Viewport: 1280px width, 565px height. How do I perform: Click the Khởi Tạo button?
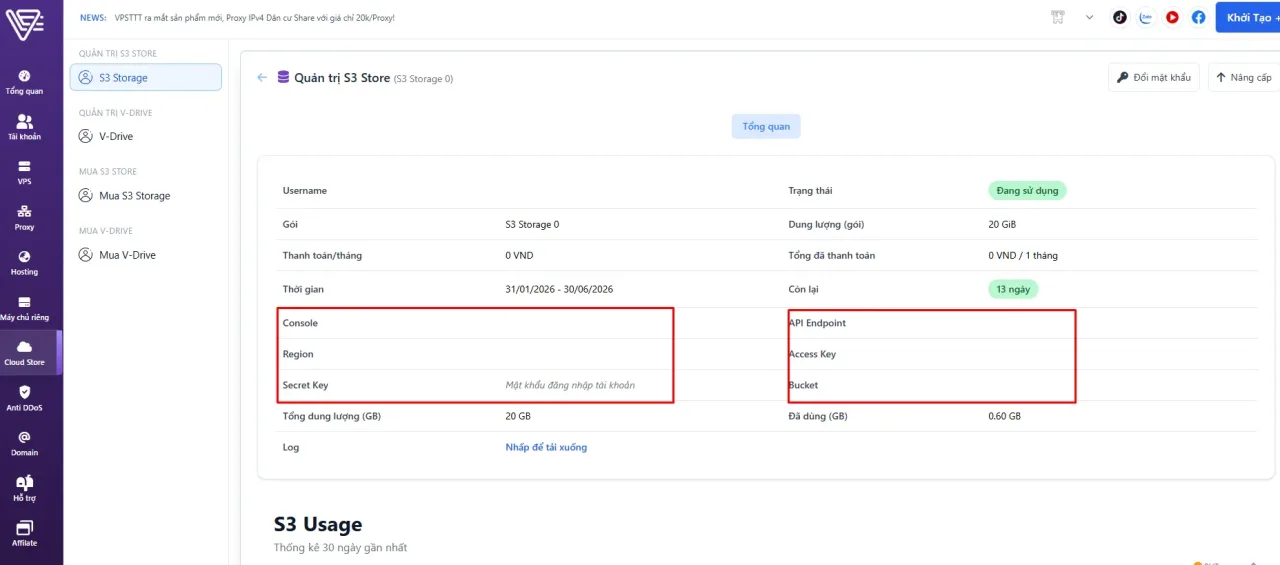tap(1248, 17)
